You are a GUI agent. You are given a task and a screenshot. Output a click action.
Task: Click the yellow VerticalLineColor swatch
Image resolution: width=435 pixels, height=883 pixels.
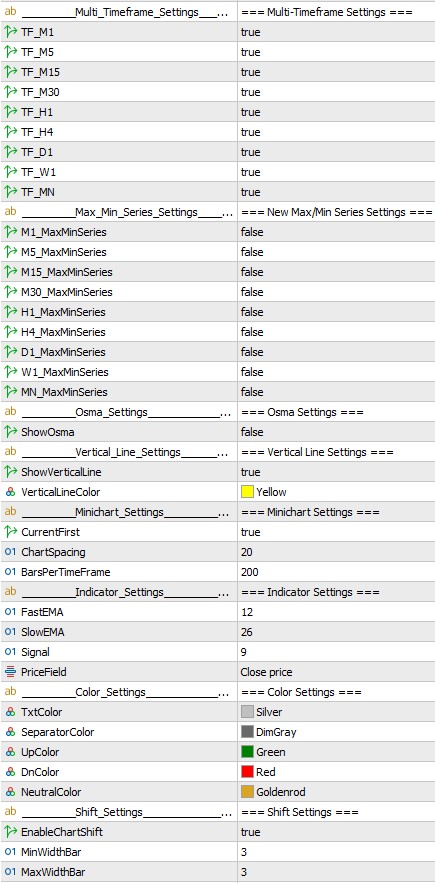point(247,492)
